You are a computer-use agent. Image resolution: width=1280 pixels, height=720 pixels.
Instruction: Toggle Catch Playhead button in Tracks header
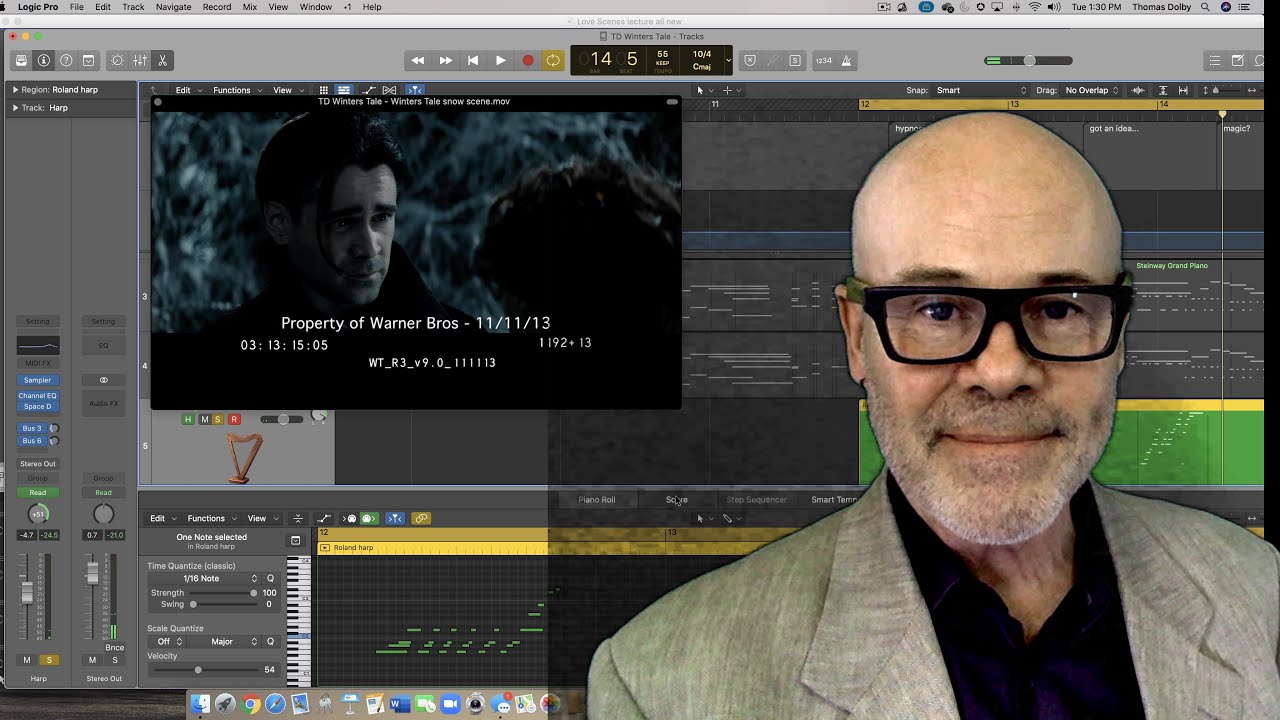414,90
